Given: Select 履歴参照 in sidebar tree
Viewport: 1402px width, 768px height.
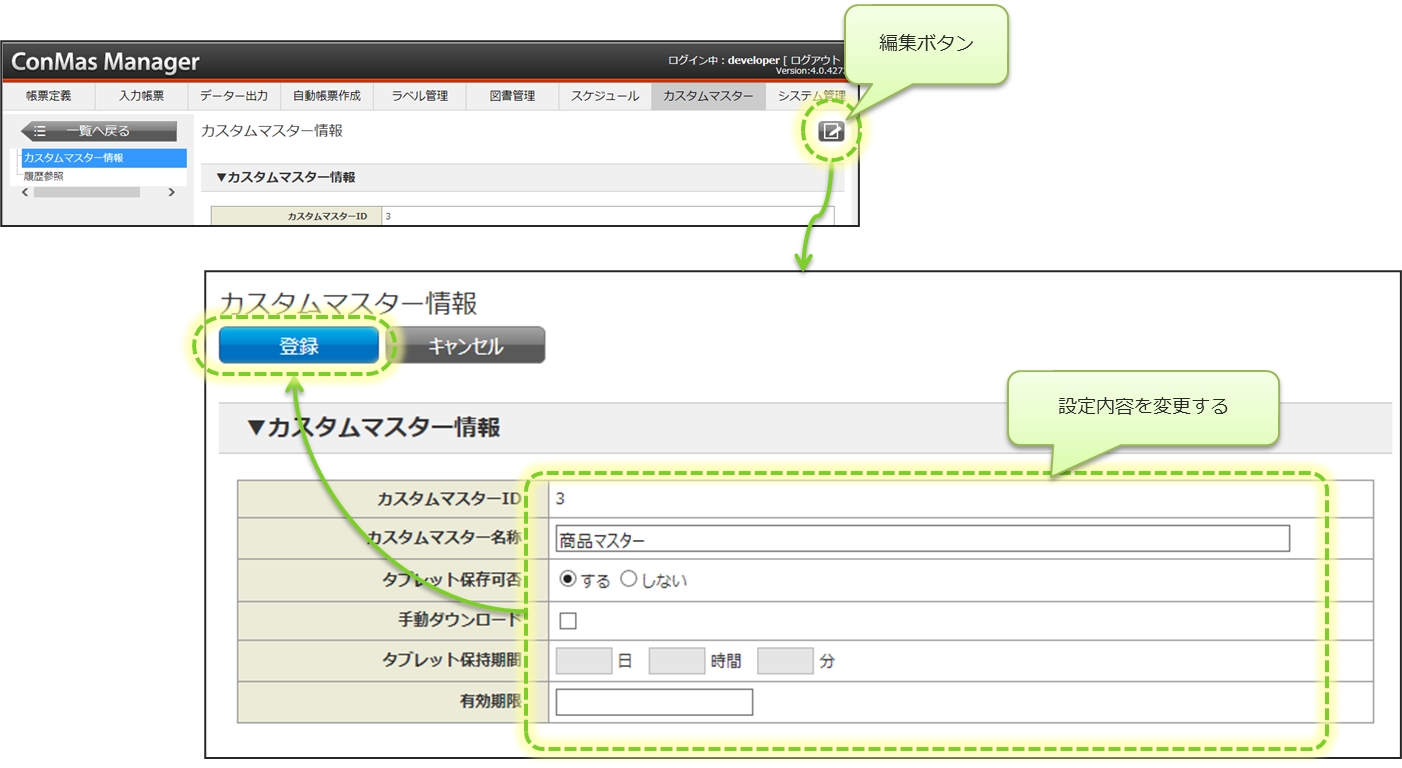Looking at the screenshot, I should [44, 176].
